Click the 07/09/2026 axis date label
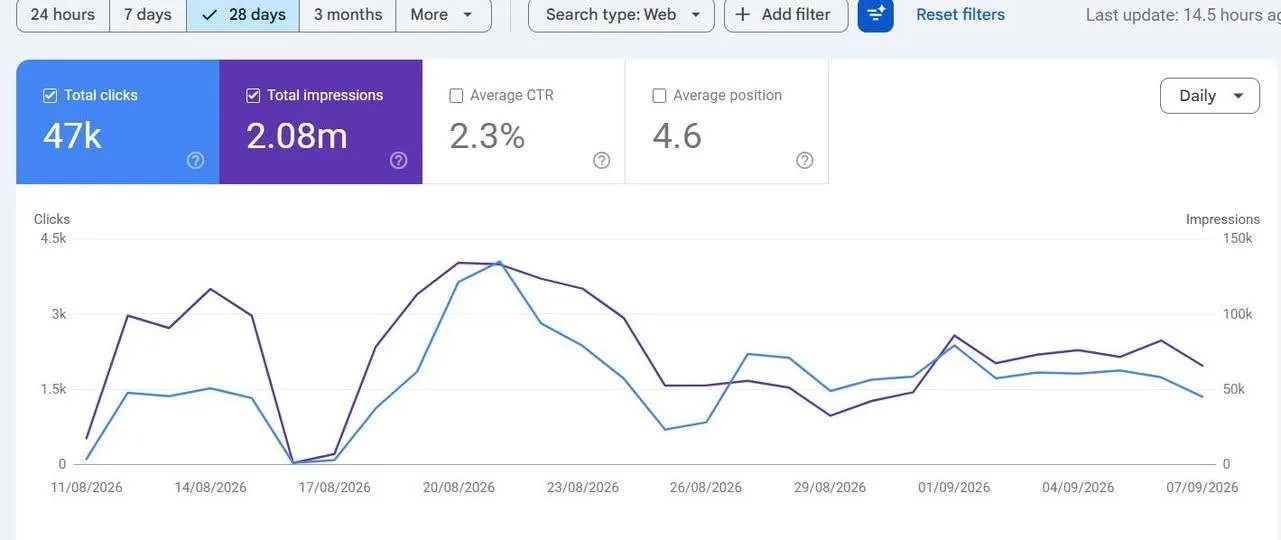Viewport: 1281px width, 540px height. pos(1202,488)
